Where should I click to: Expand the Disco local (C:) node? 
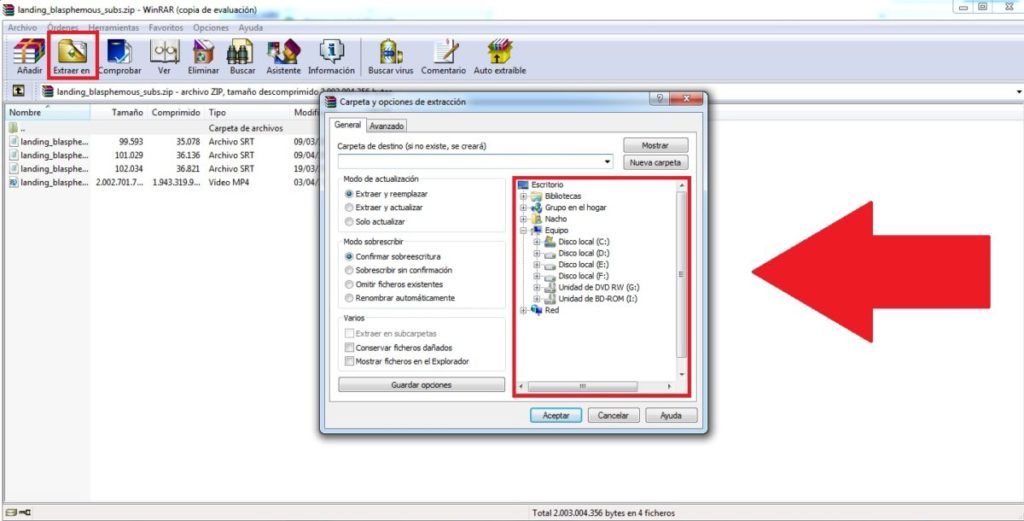tap(536, 242)
